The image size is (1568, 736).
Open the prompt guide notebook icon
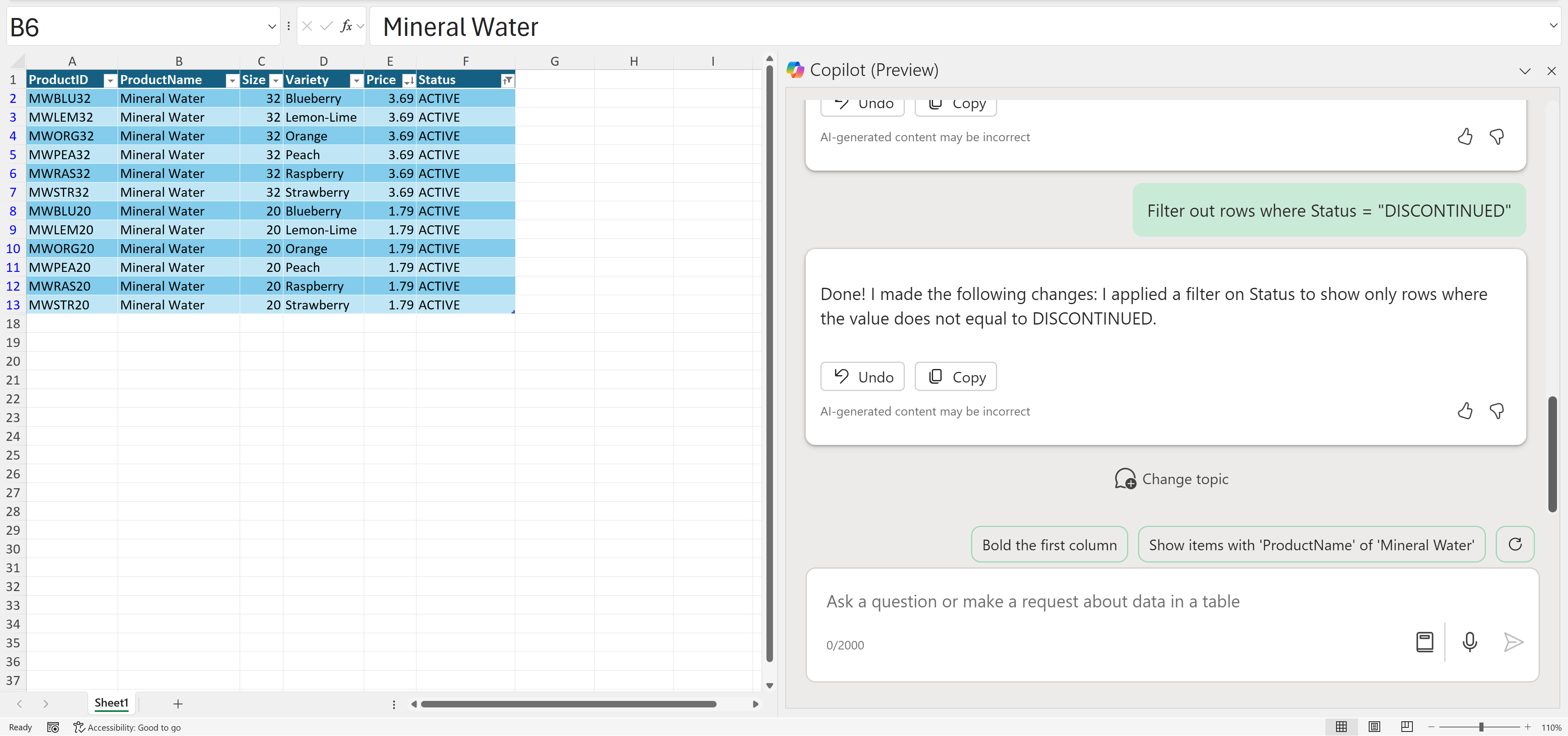point(1424,642)
